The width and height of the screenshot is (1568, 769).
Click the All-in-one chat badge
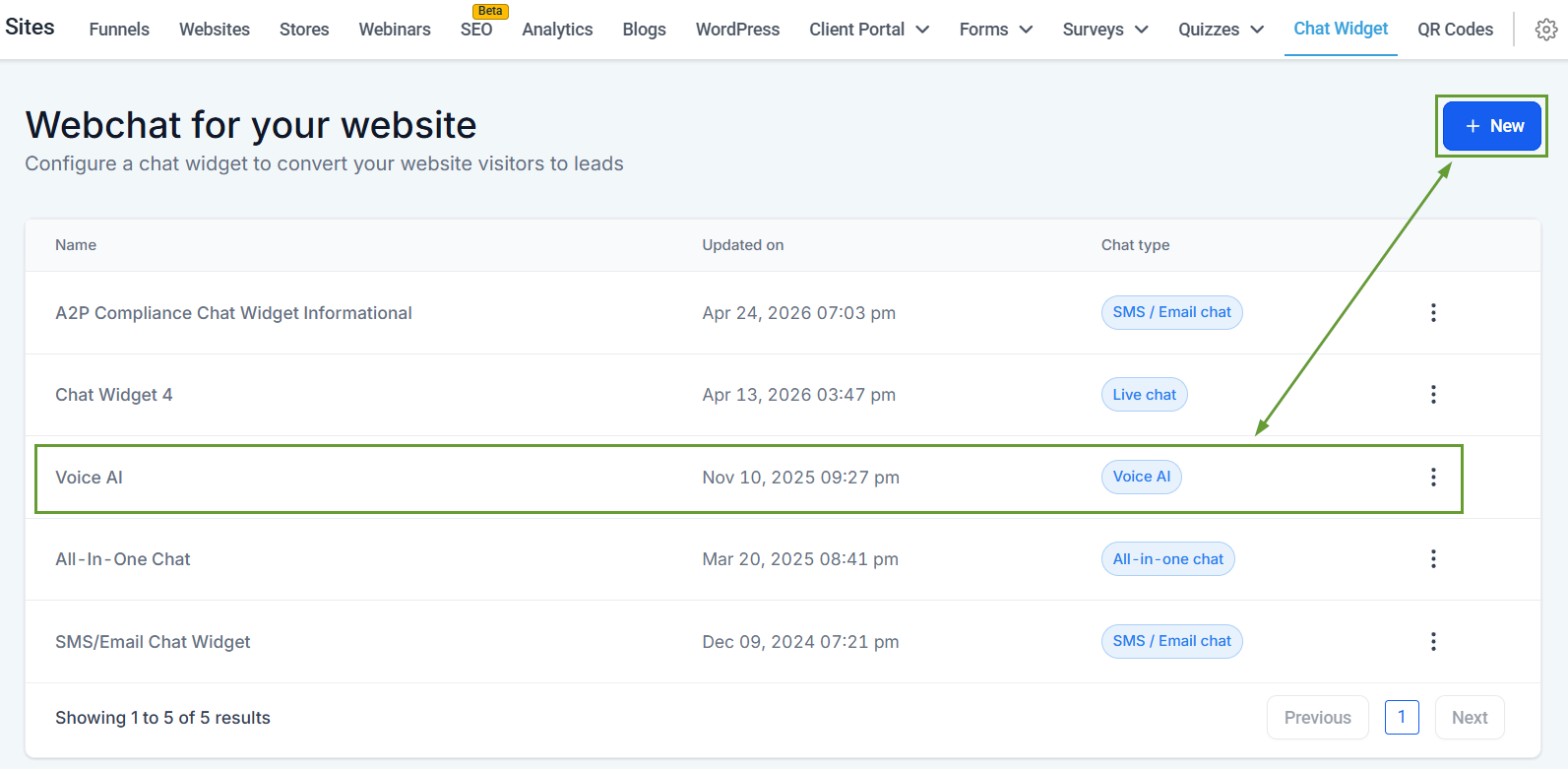[1167, 559]
